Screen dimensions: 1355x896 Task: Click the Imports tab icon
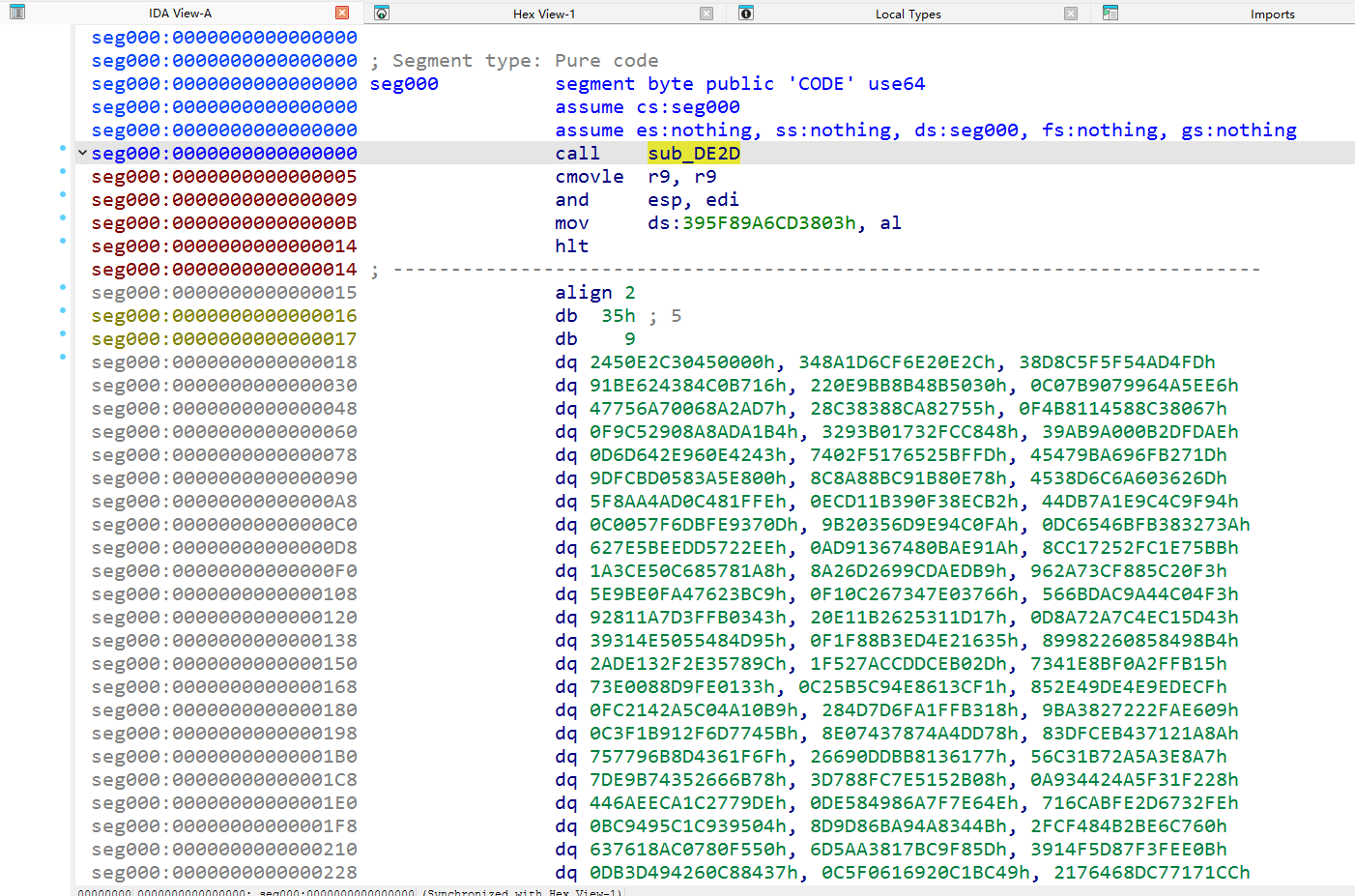pos(1110,13)
